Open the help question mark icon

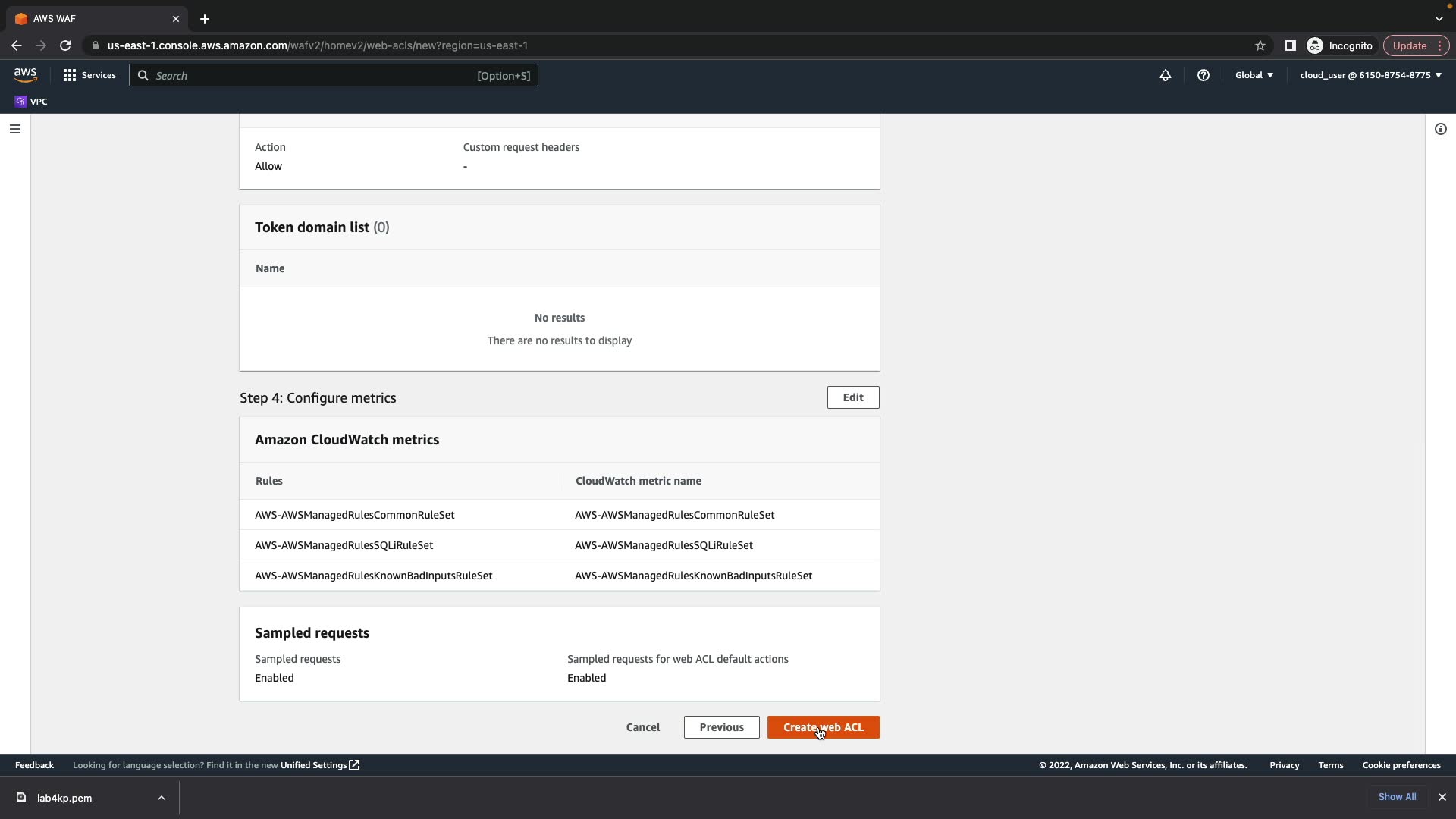[x=1203, y=75]
